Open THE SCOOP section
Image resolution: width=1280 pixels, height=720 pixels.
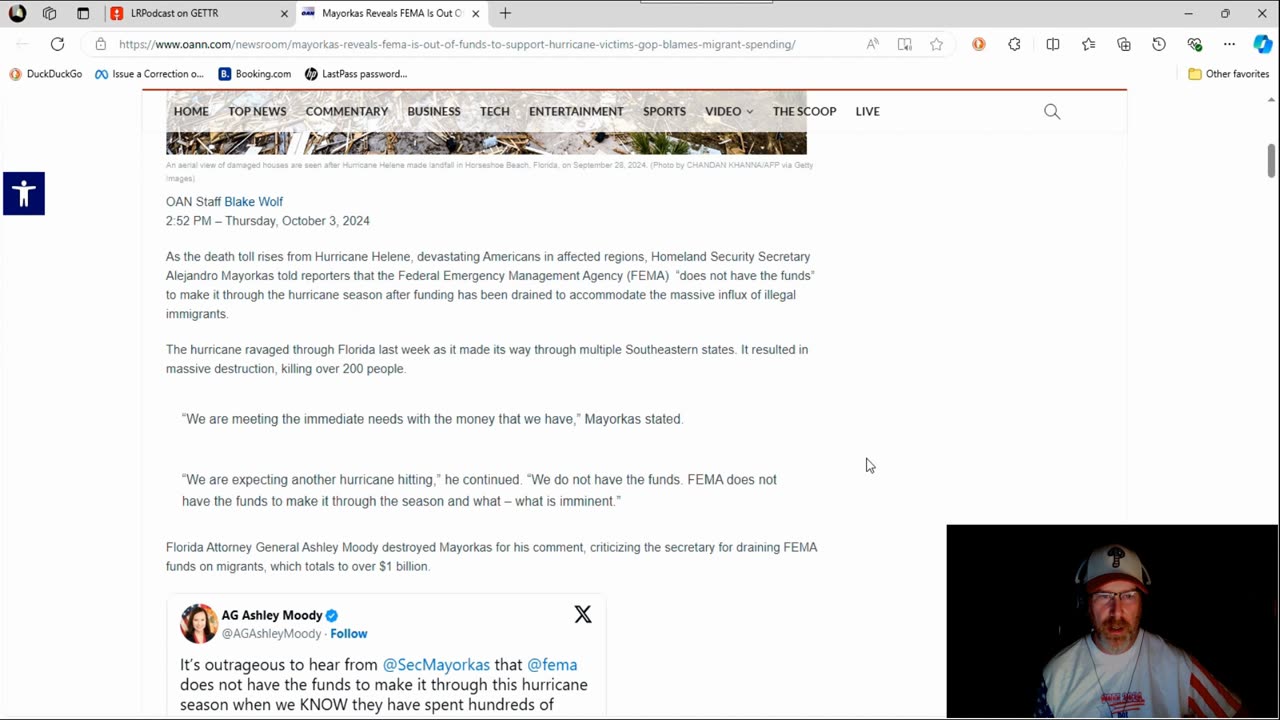coord(804,111)
